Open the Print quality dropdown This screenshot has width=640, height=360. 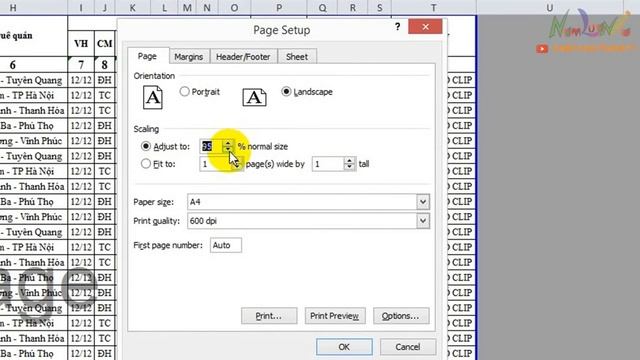pos(423,221)
